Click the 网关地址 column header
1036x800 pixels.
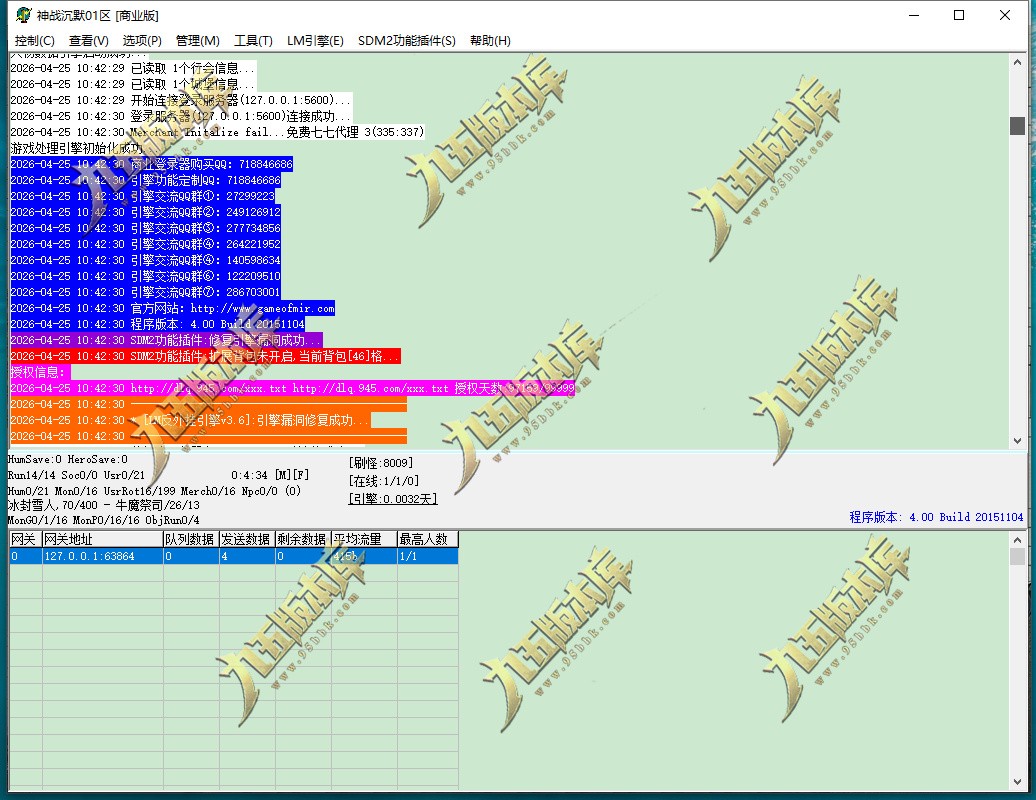coord(102,539)
